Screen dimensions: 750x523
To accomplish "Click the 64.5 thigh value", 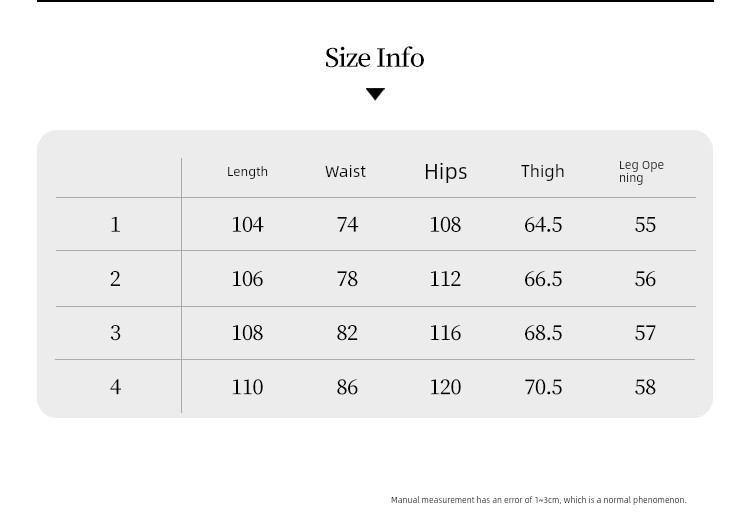I will pyautogui.click(x=543, y=225).
